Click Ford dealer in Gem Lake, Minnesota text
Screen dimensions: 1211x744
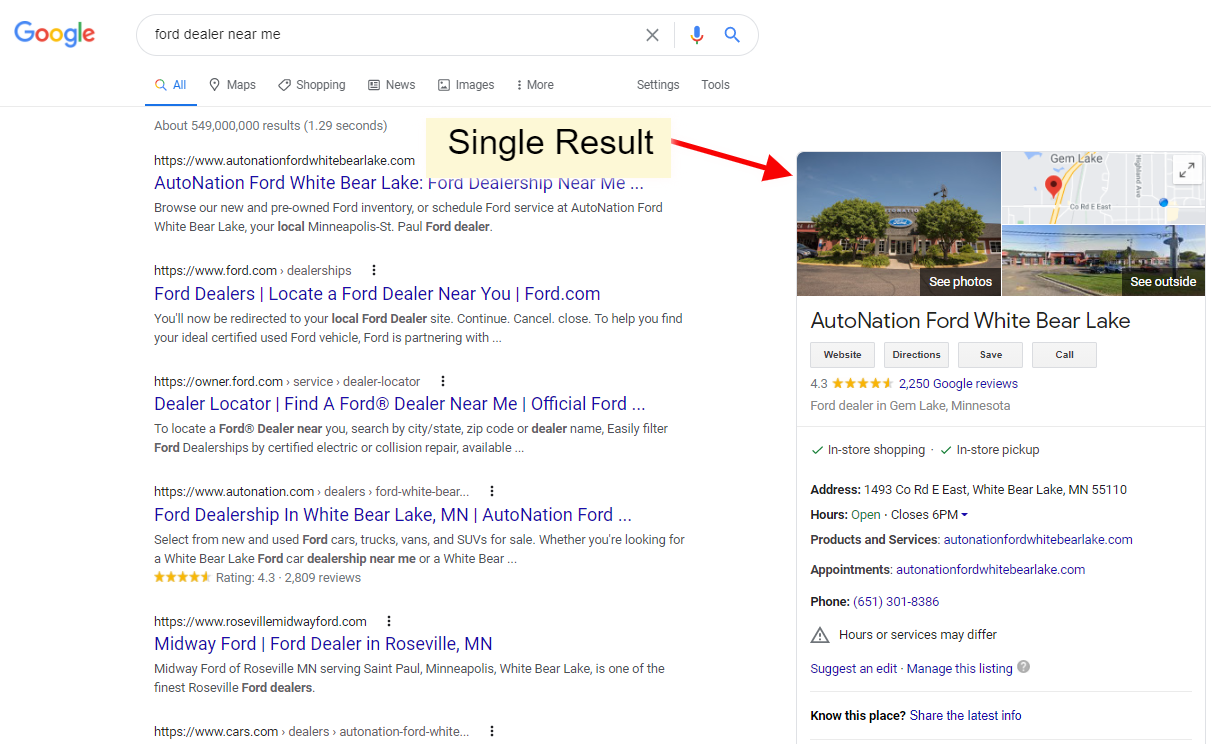910,406
